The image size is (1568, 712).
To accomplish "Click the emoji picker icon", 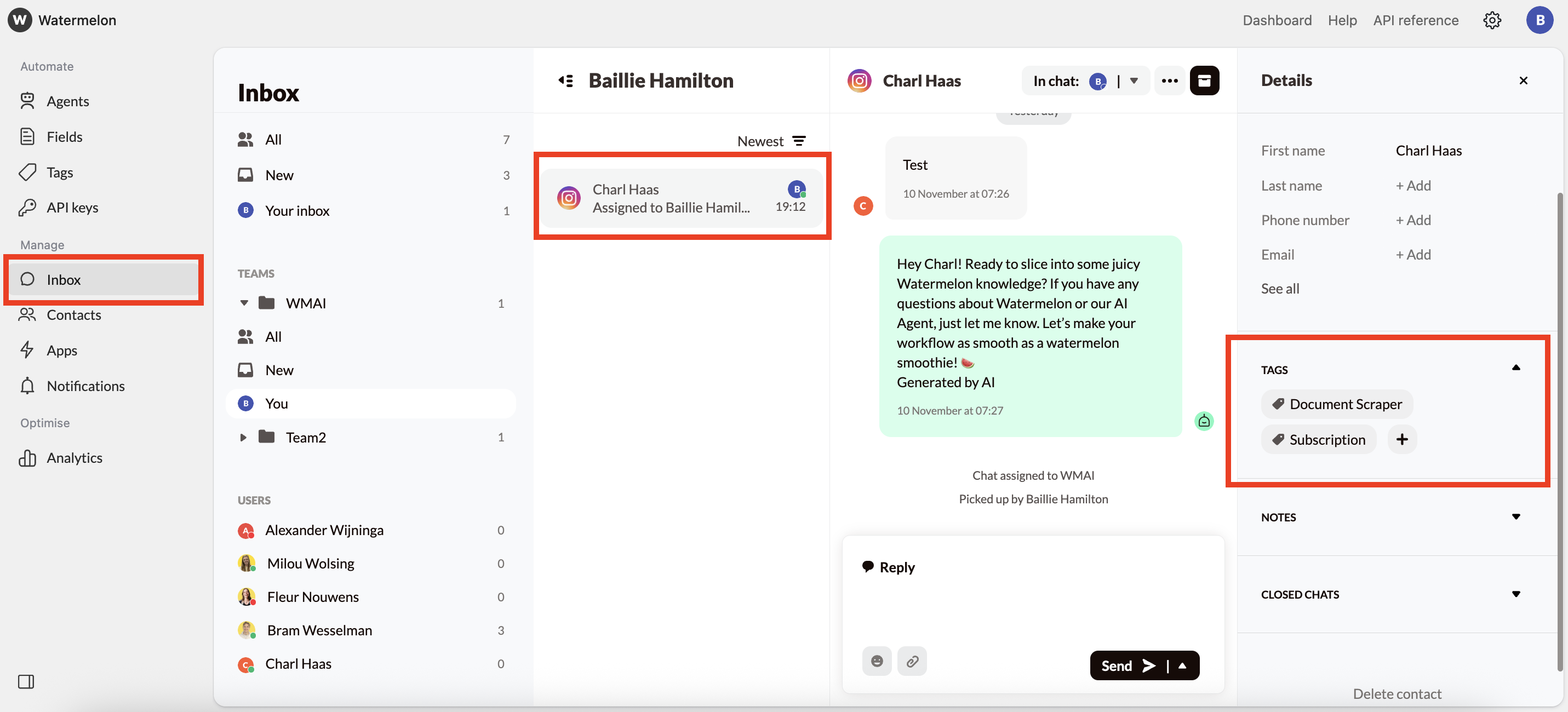I will 876,661.
